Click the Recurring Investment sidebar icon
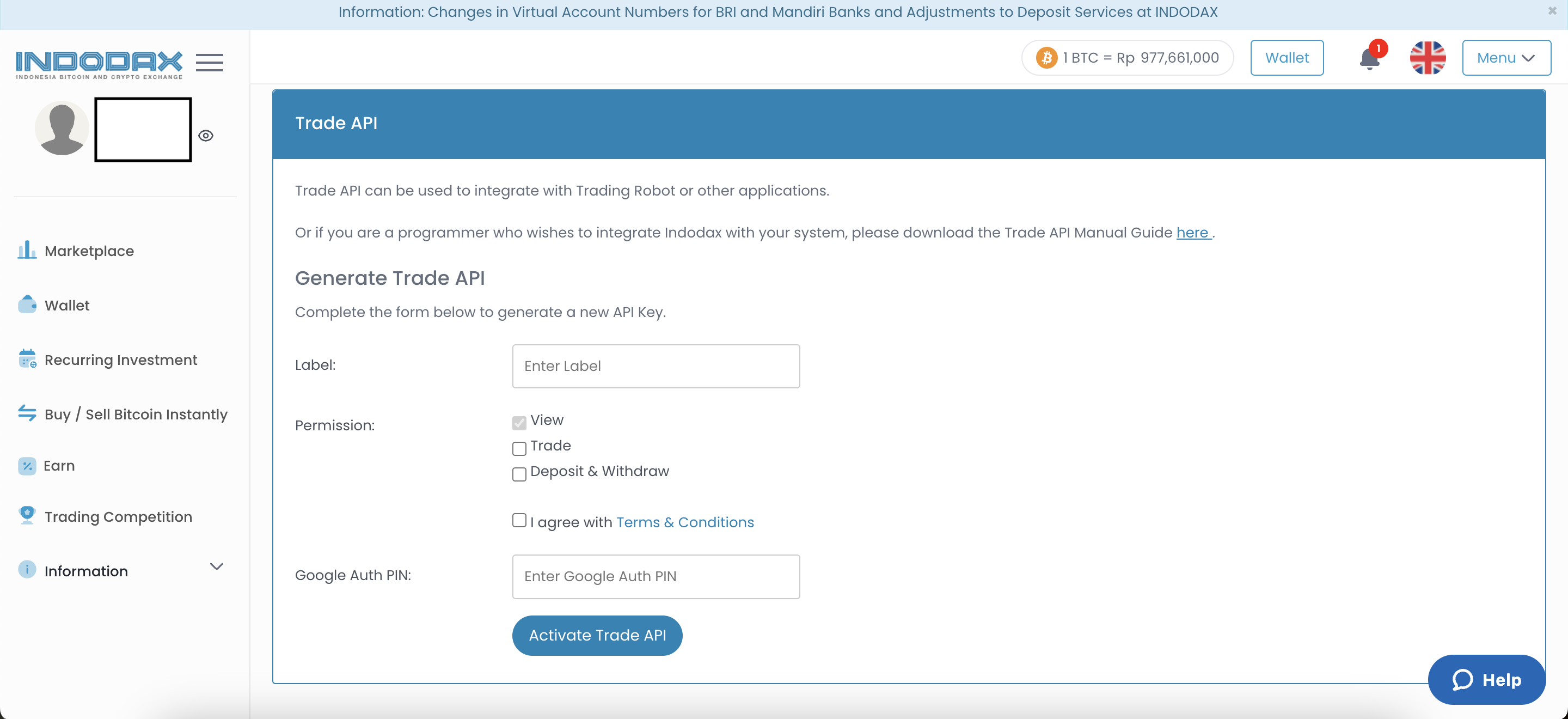 click(27, 359)
